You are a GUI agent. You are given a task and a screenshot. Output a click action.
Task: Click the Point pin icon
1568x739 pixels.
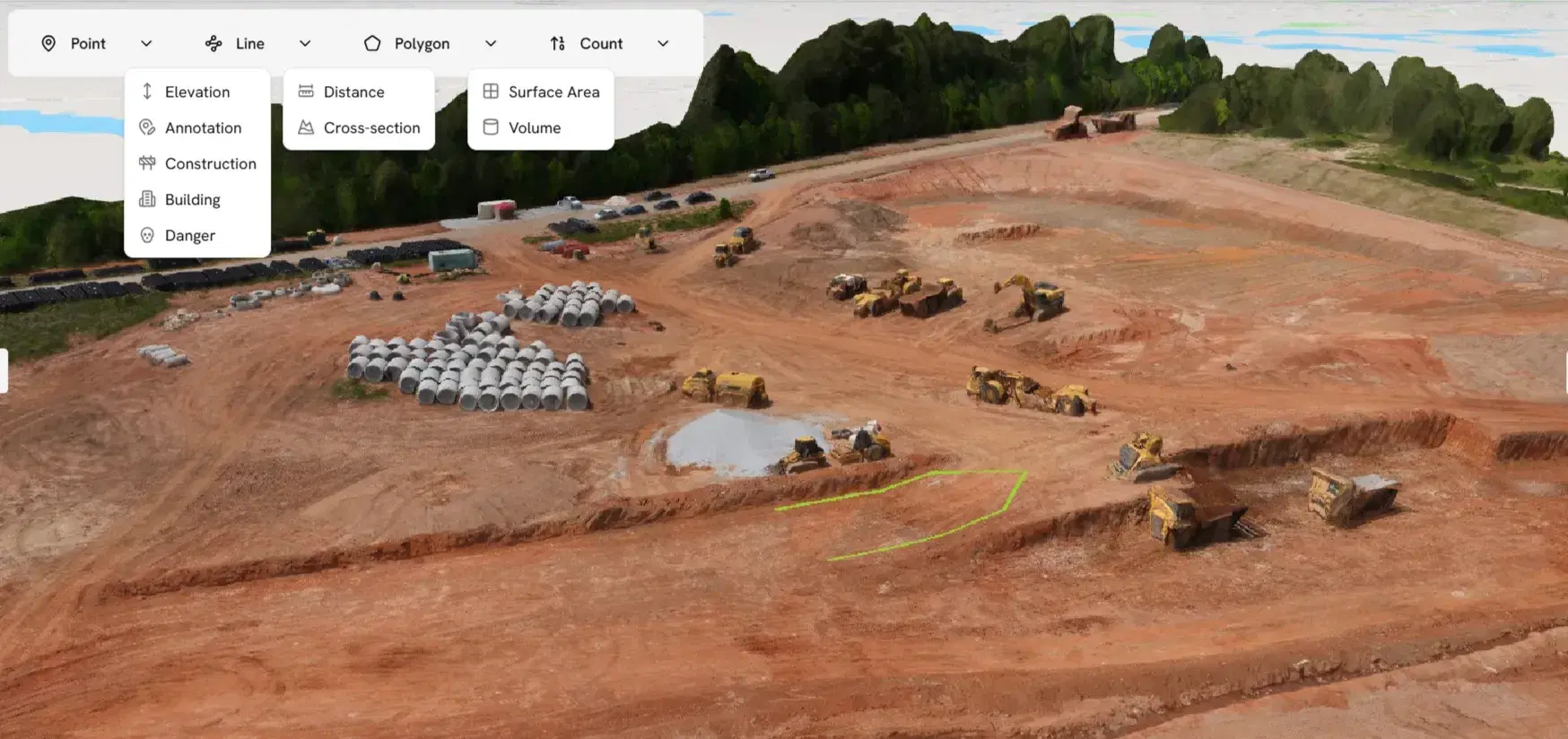point(48,43)
